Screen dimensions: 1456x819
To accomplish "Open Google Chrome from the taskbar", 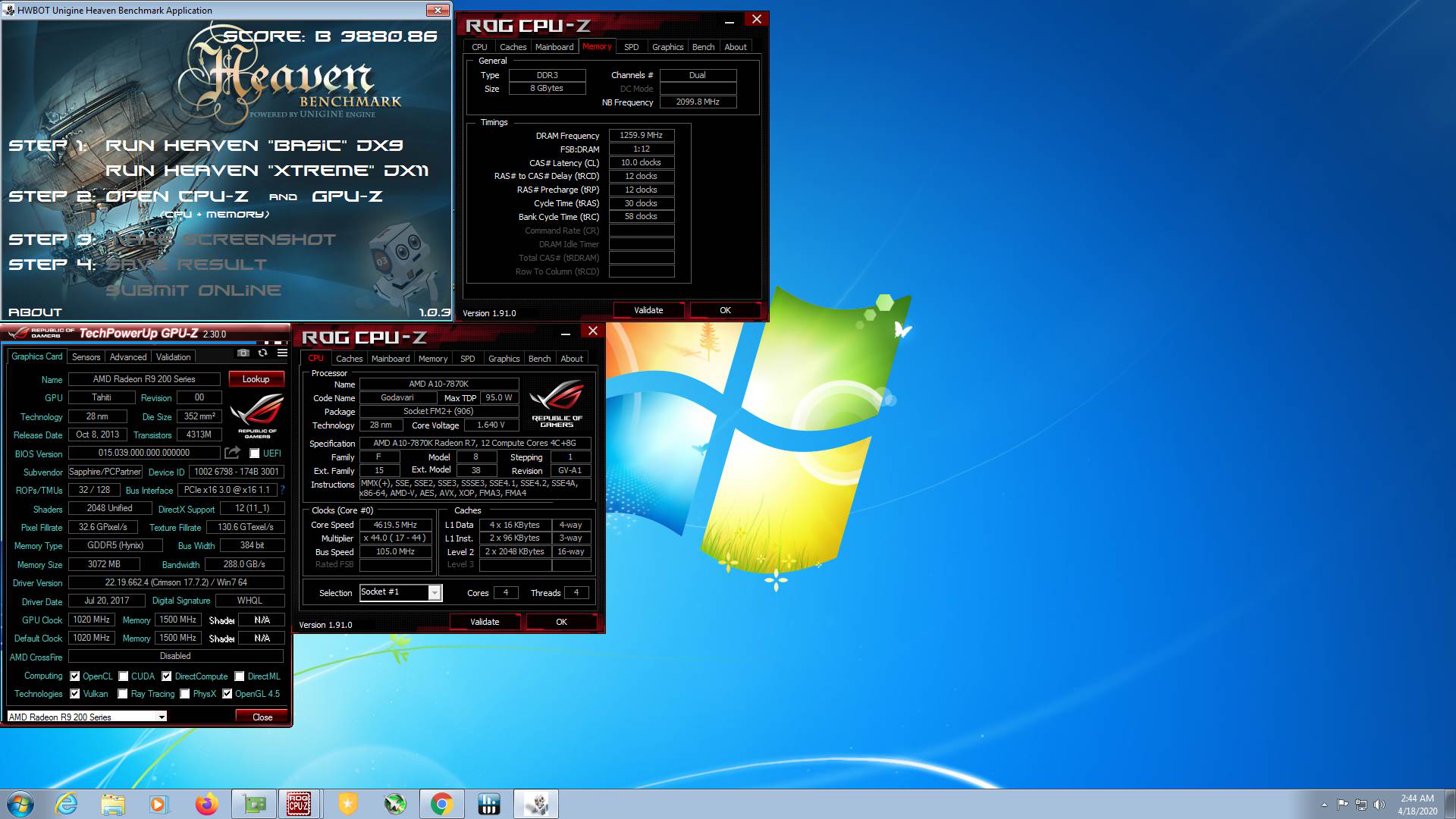I will 441,804.
